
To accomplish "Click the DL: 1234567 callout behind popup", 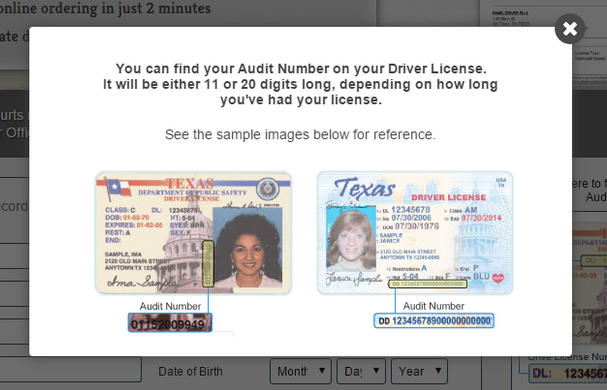I will coord(568,374).
